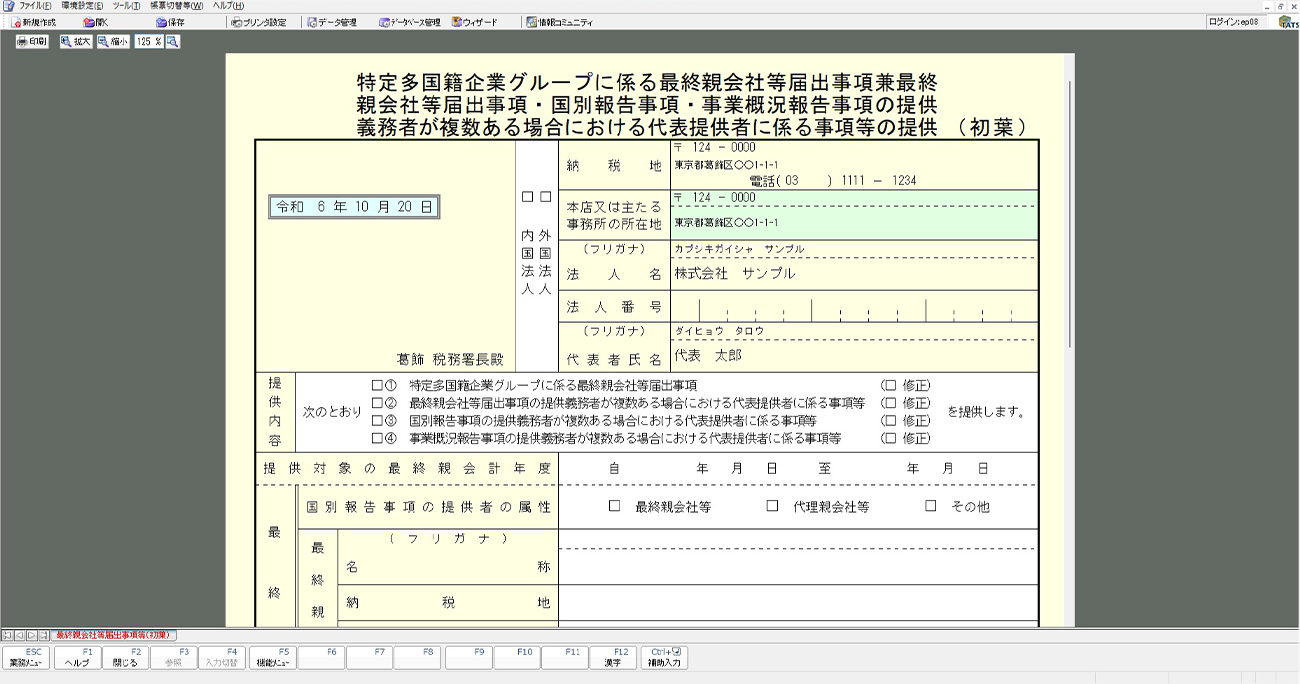This screenshot has width=1300, height=684.
Task: Tick checkbox ① 最終親会社等届出事項
Action: click(377, 385)
